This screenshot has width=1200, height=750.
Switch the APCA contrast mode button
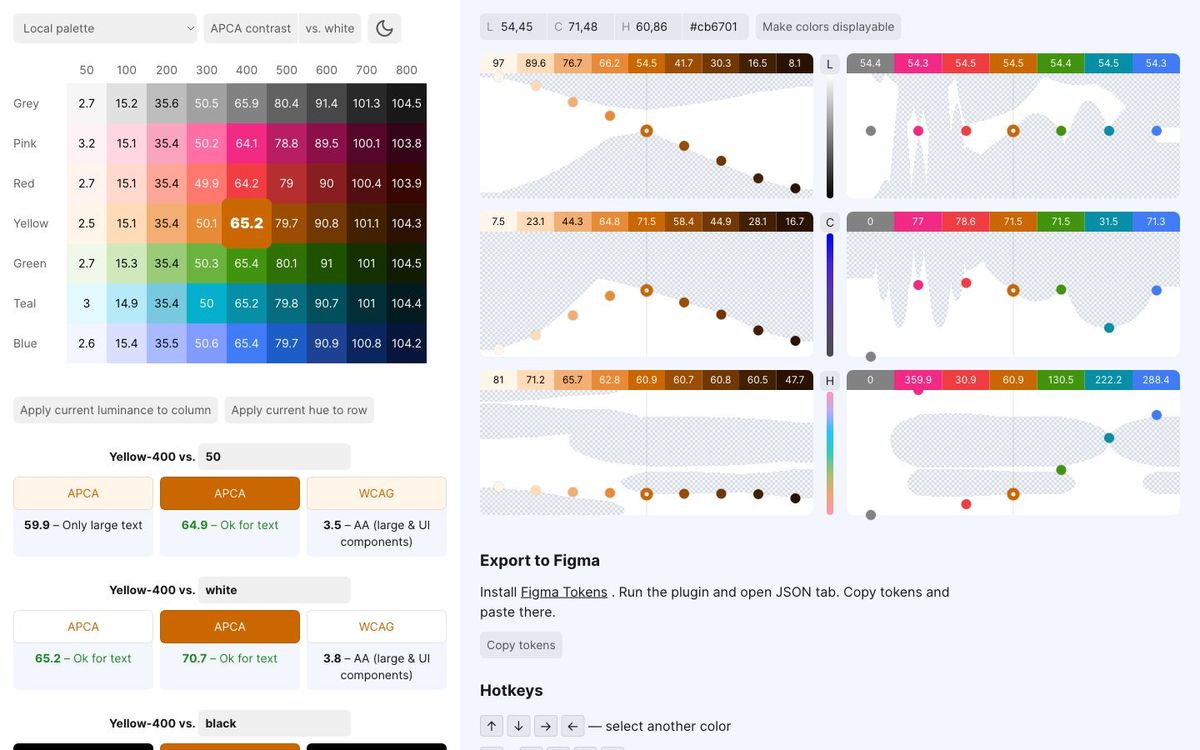click(251, 28)
